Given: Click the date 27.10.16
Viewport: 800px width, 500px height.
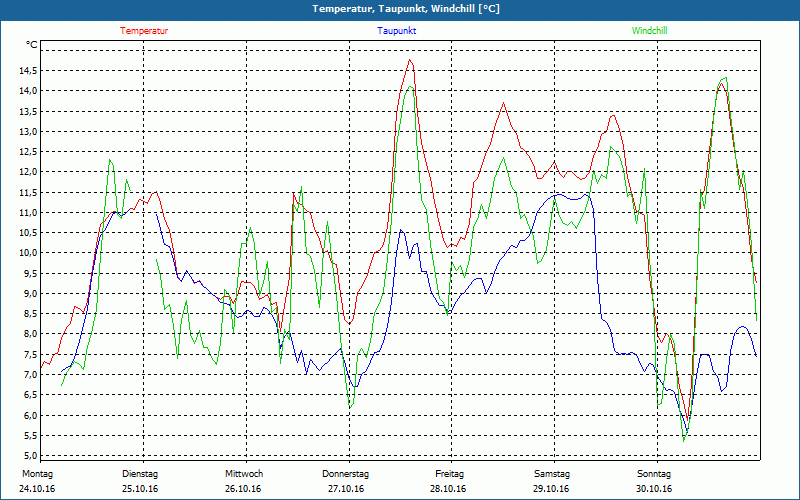Looking at the screenshot, I should [346, 489].
